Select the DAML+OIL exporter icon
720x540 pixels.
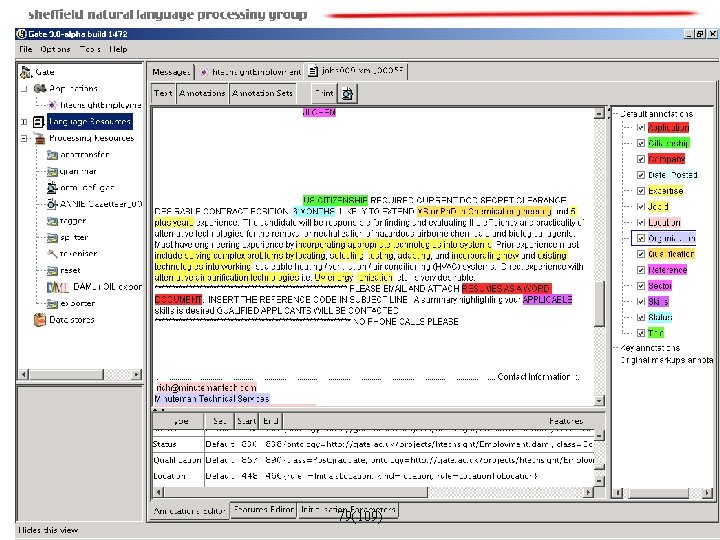tap(58, 287)
